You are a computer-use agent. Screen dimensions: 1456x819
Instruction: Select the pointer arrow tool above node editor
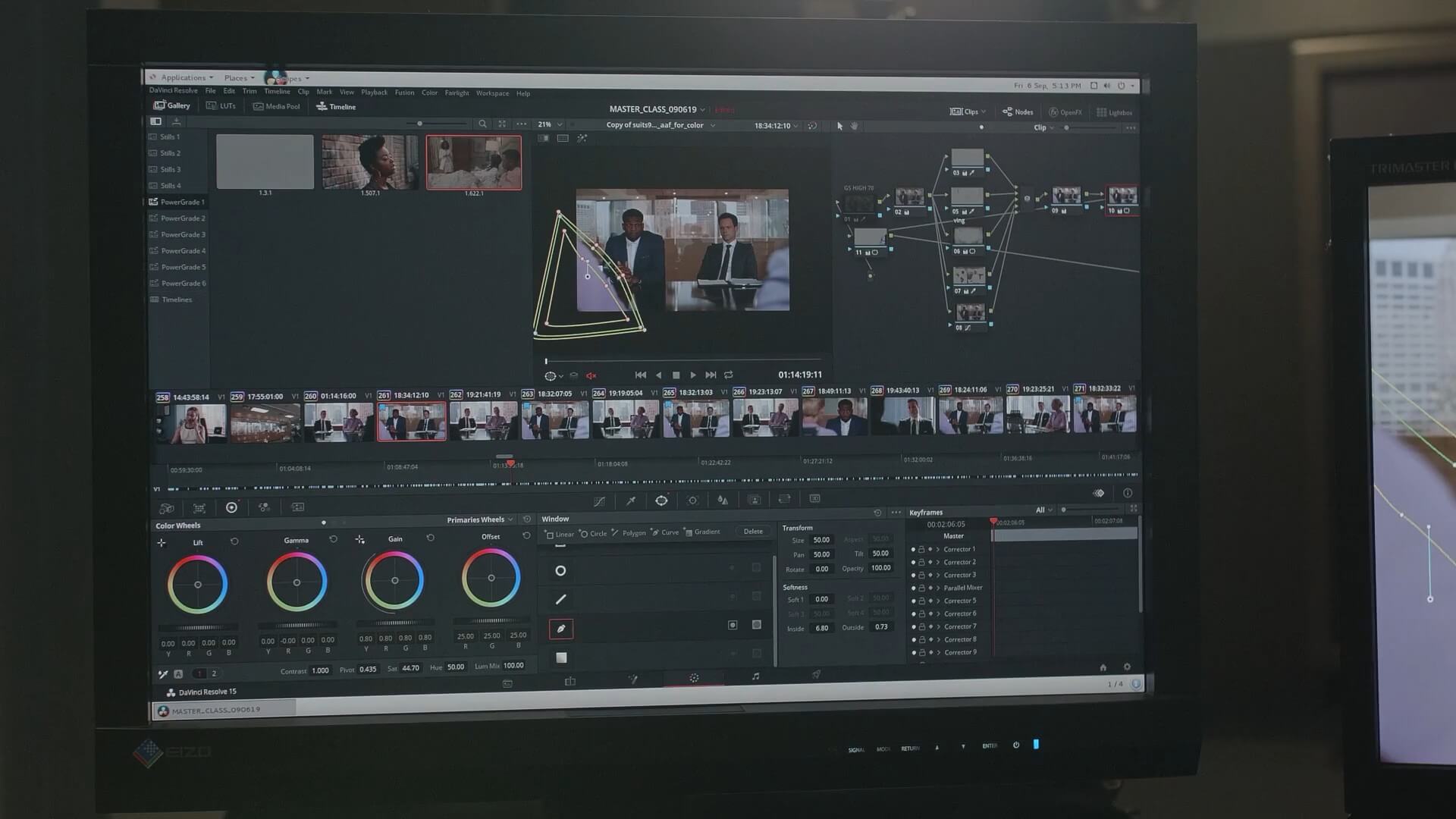pyautogui.click(x=839, y=126)
